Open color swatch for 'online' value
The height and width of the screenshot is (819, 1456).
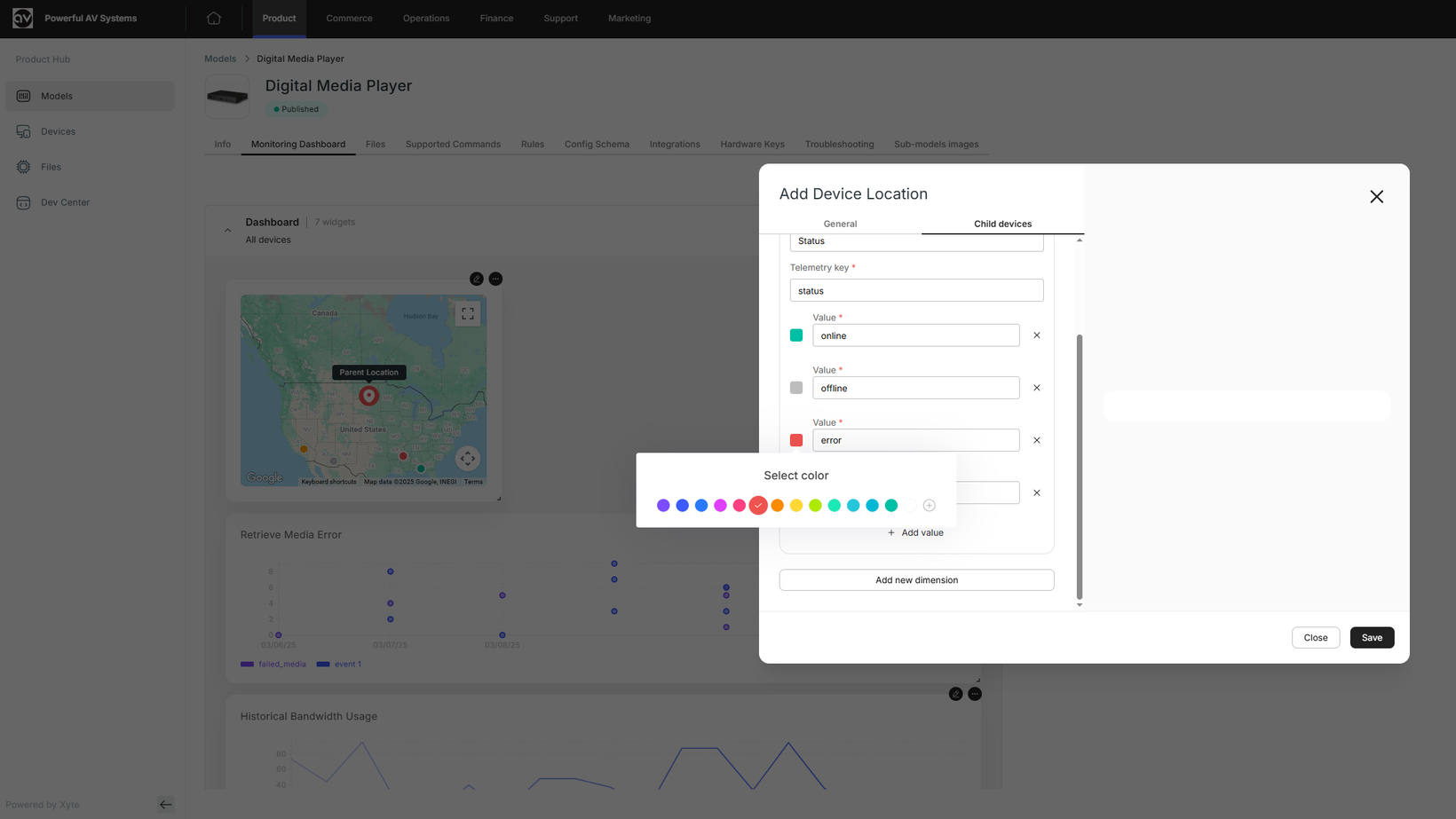[796, 335]
